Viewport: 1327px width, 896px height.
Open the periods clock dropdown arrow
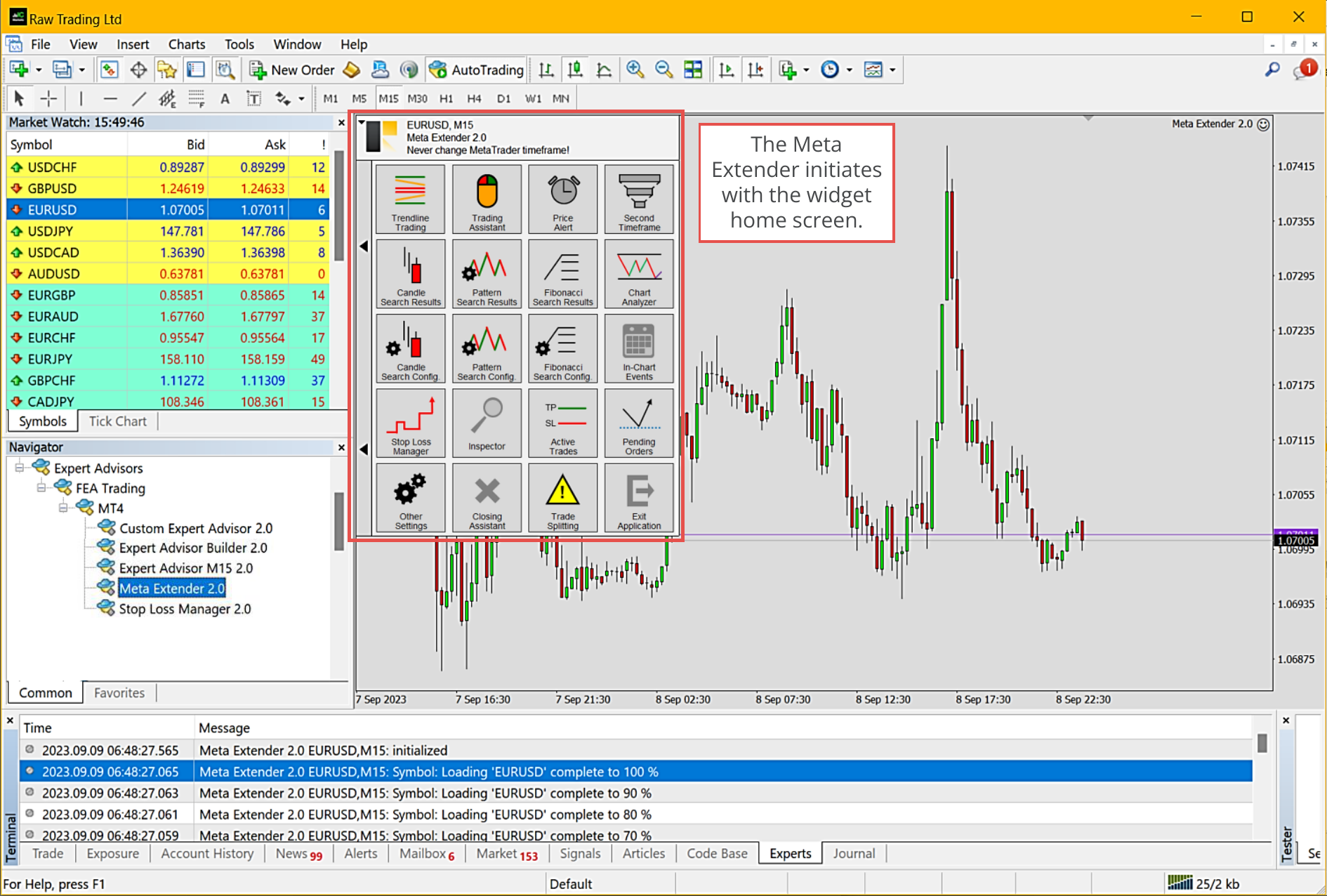pos(849,70)
